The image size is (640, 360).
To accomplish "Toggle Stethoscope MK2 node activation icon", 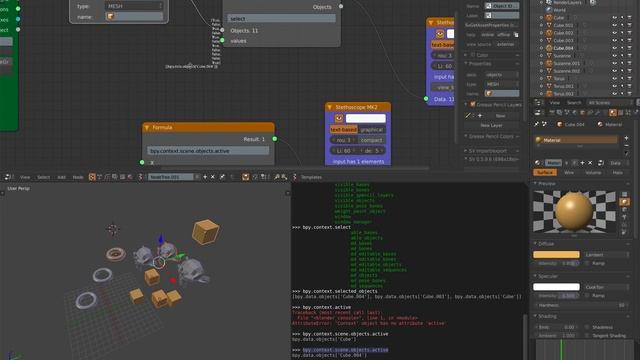I will 338,118.
